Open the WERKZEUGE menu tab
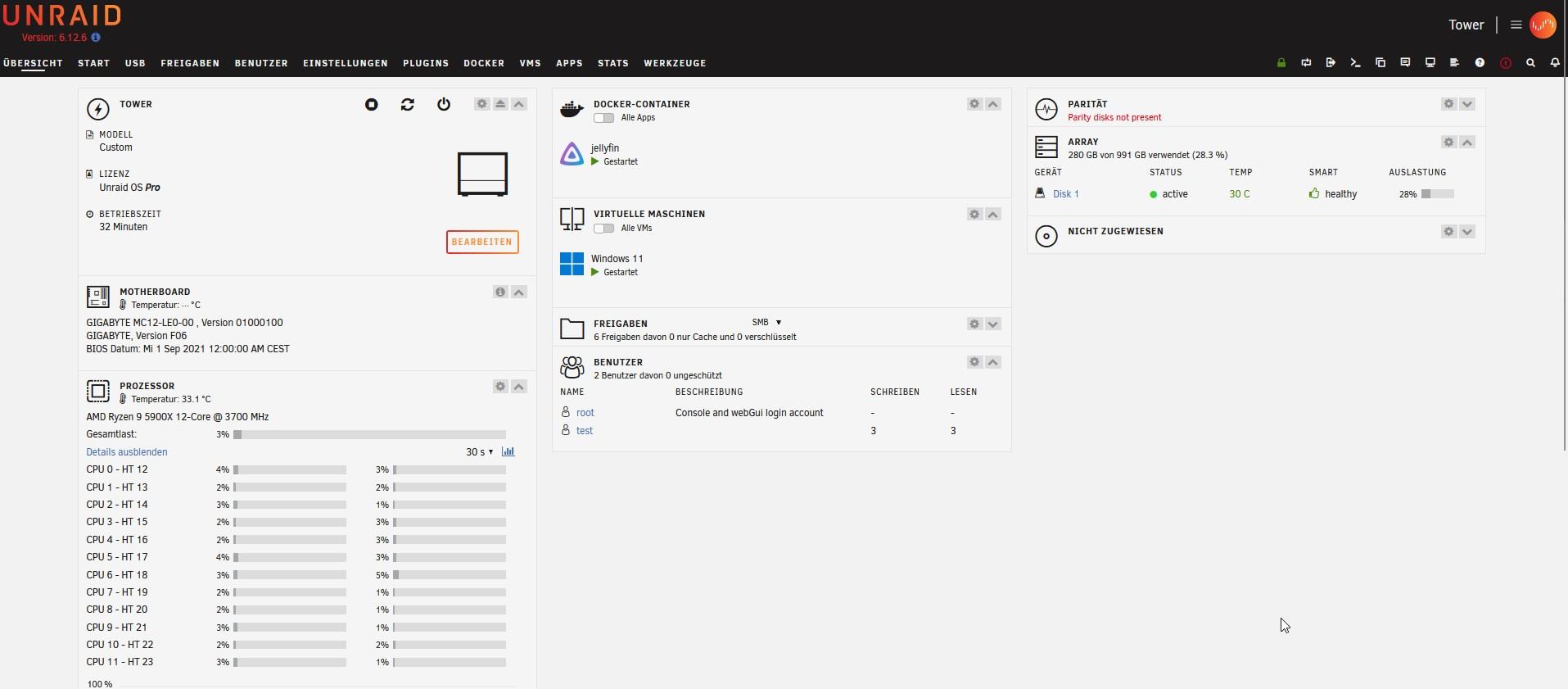Image resolution: width=1568 pixels, height=689 pixels. (675, 63)
